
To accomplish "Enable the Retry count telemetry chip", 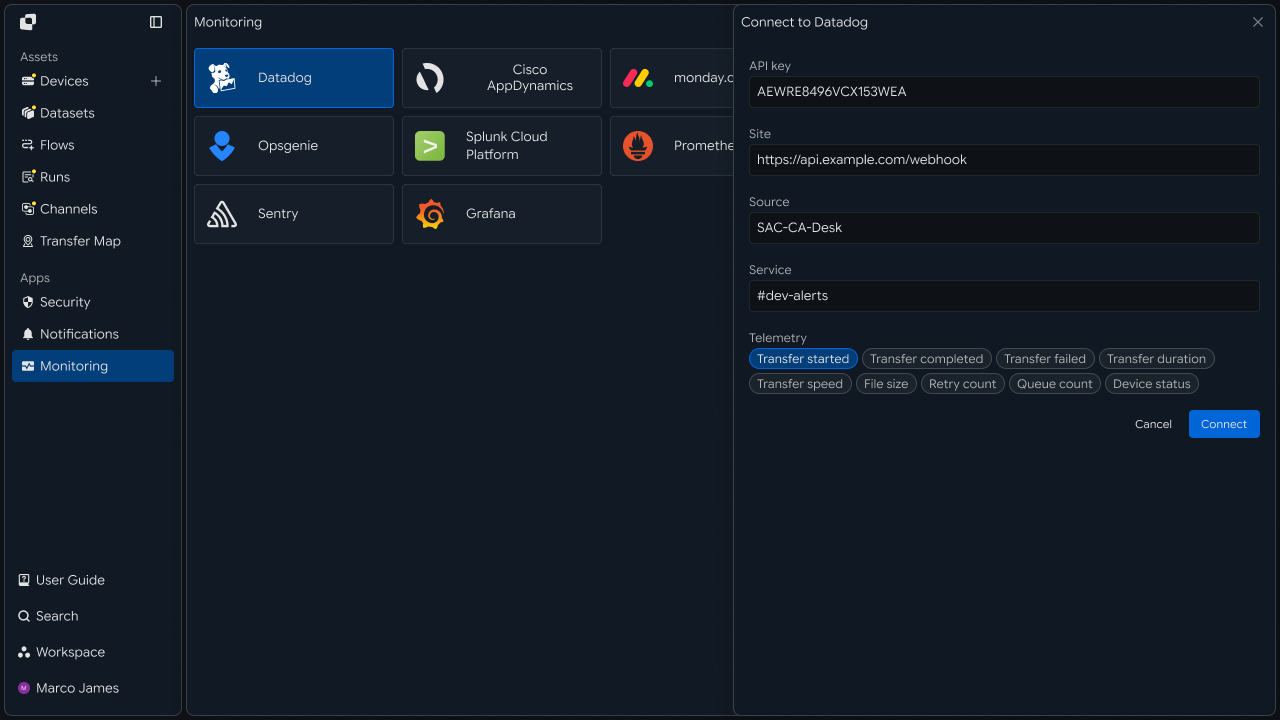I will point(963,384).
